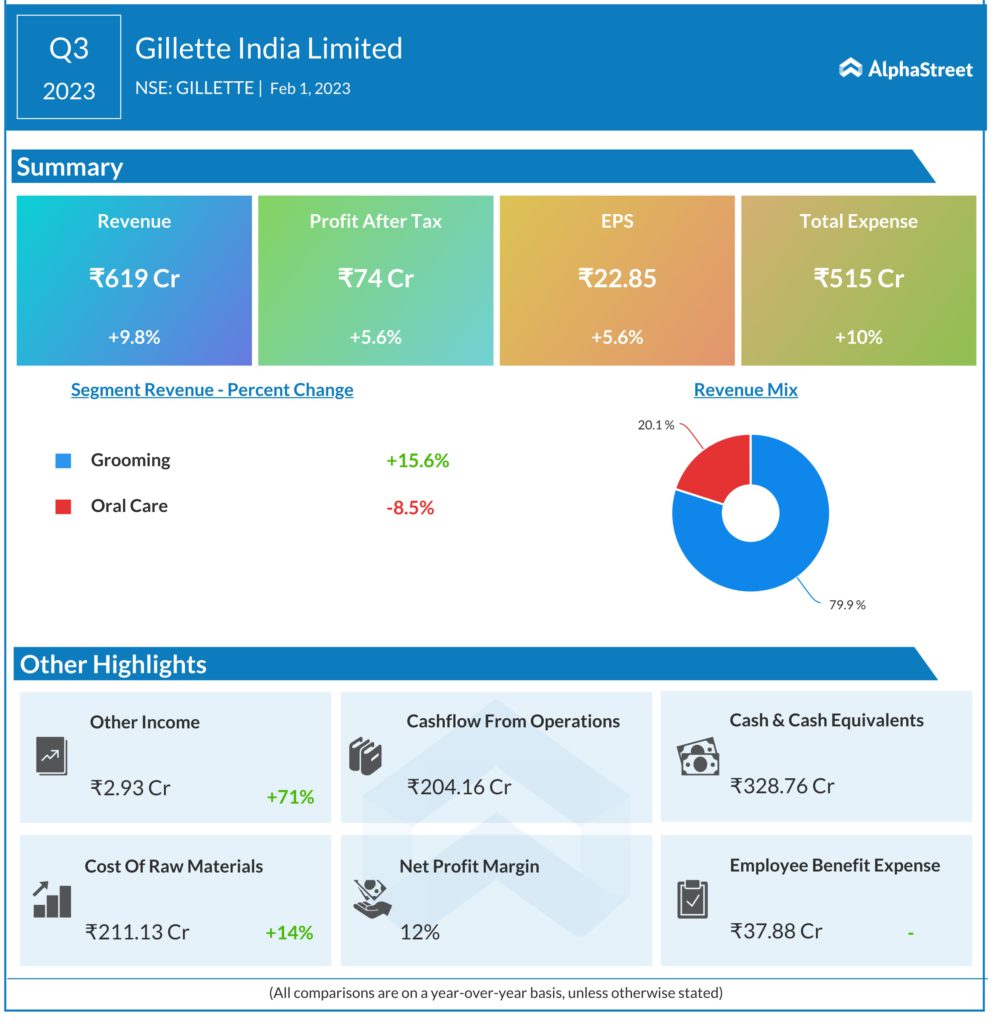Viewport: 993px width, 1024px height.
Task: Click the red Oral Care legend swatch
Action: pyautogui.click(x=63, y=507)
